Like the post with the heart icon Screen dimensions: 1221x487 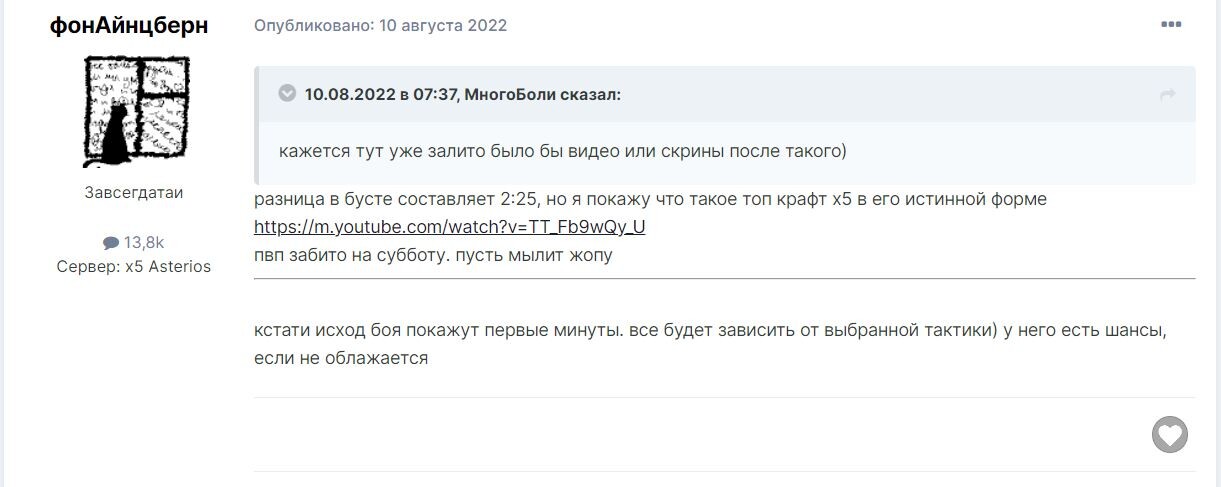(1170, 434)
